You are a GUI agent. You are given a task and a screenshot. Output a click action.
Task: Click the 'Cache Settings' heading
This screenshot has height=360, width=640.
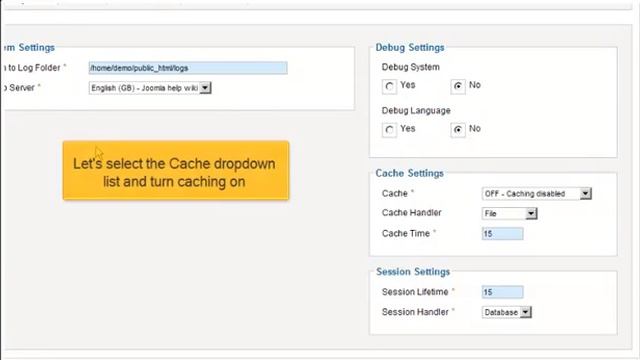pyautogui.click(x=409, y=173)
